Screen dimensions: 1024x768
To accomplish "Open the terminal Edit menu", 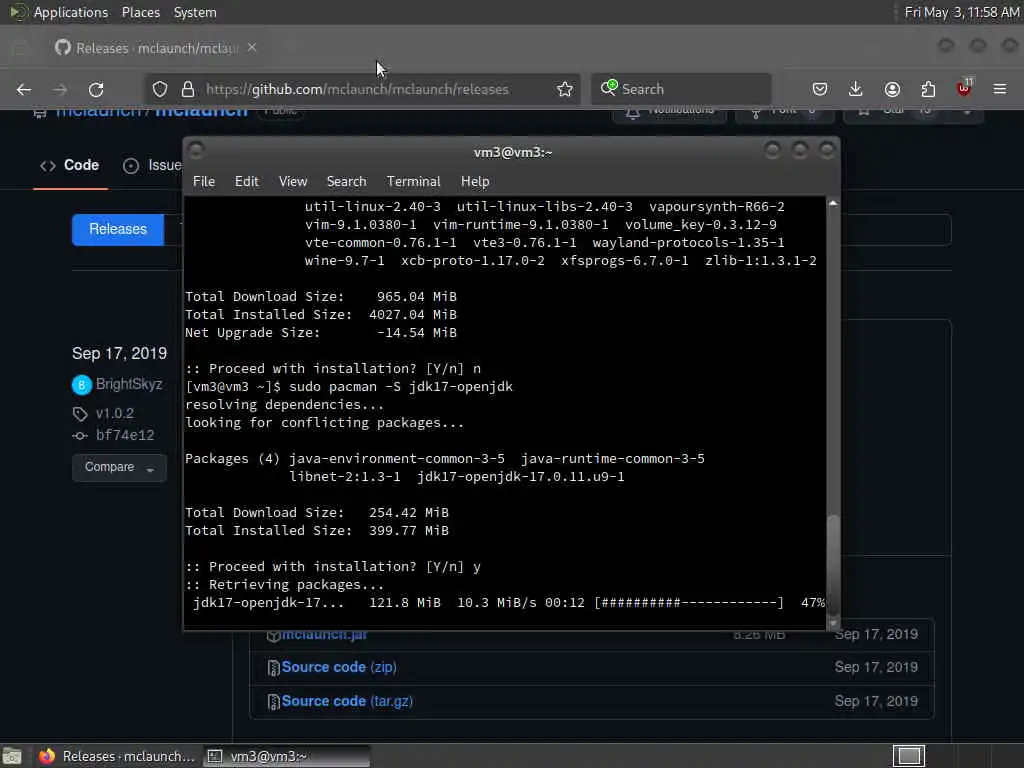I will click(x=246, y=182).
